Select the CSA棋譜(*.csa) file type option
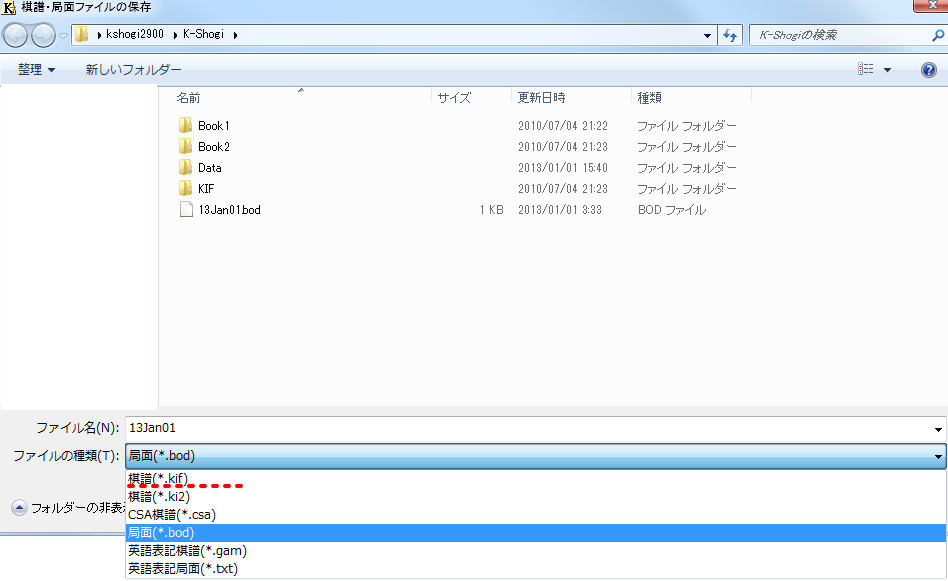This screenshot has width=948, height=581. [x=170, y=514]
